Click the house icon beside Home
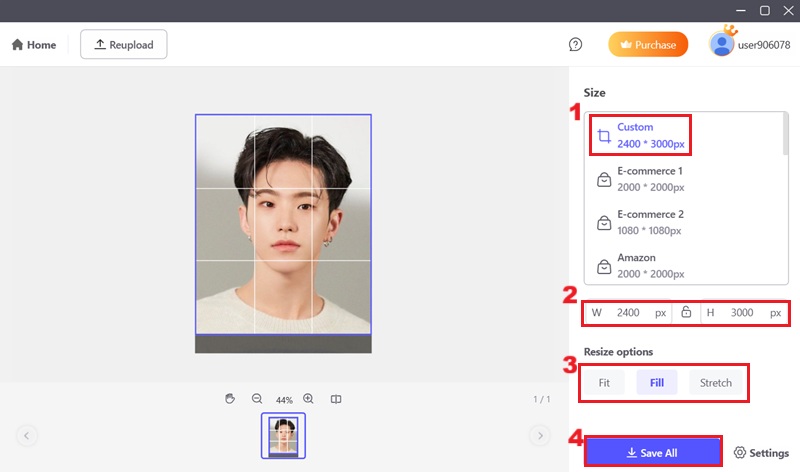This screenshot has width=800, height=472. 17,44
